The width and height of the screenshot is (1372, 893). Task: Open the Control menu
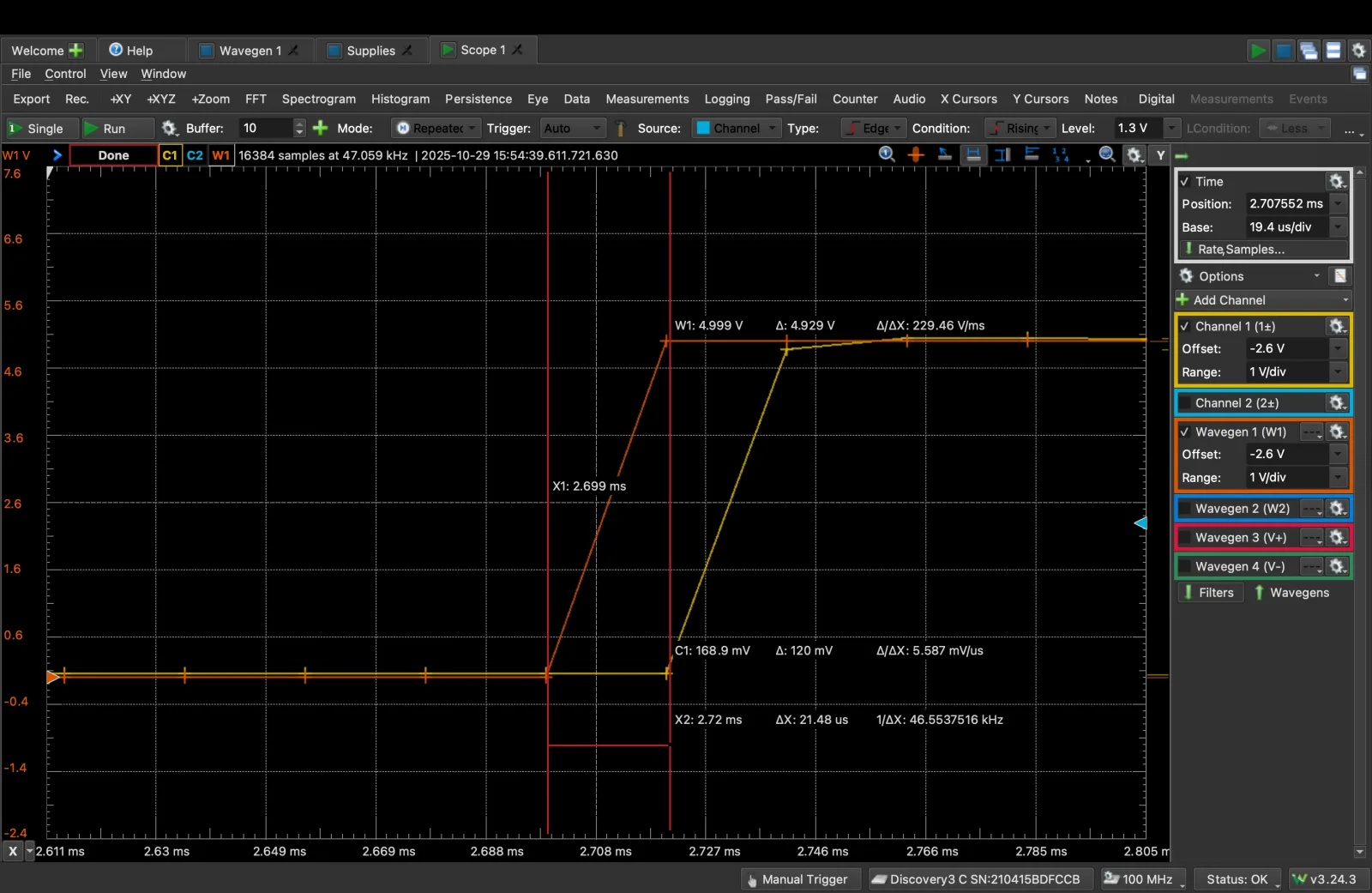[x=65, y=74]
